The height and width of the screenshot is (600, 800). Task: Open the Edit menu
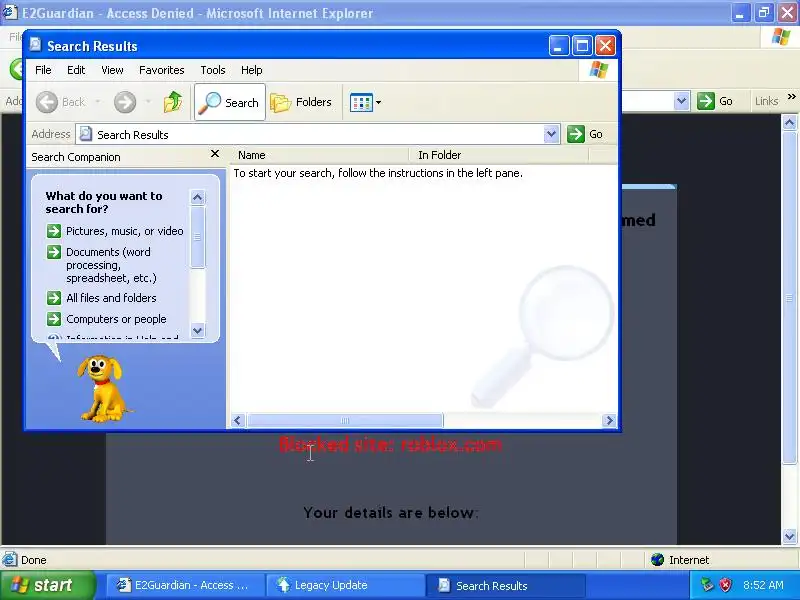[x=76, y=70]
